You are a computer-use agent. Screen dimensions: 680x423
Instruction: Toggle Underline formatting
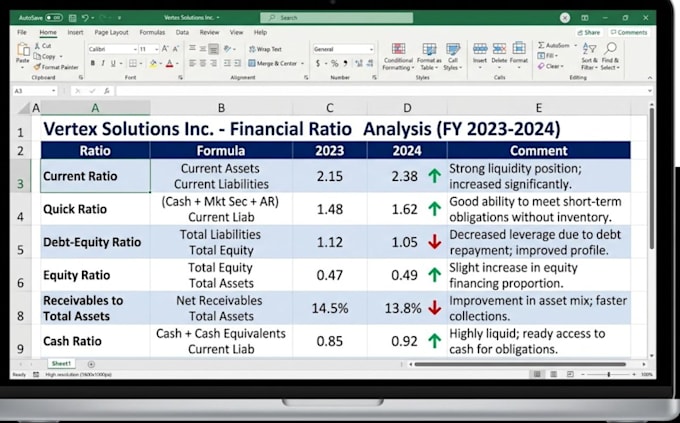(x=113, y=63)
